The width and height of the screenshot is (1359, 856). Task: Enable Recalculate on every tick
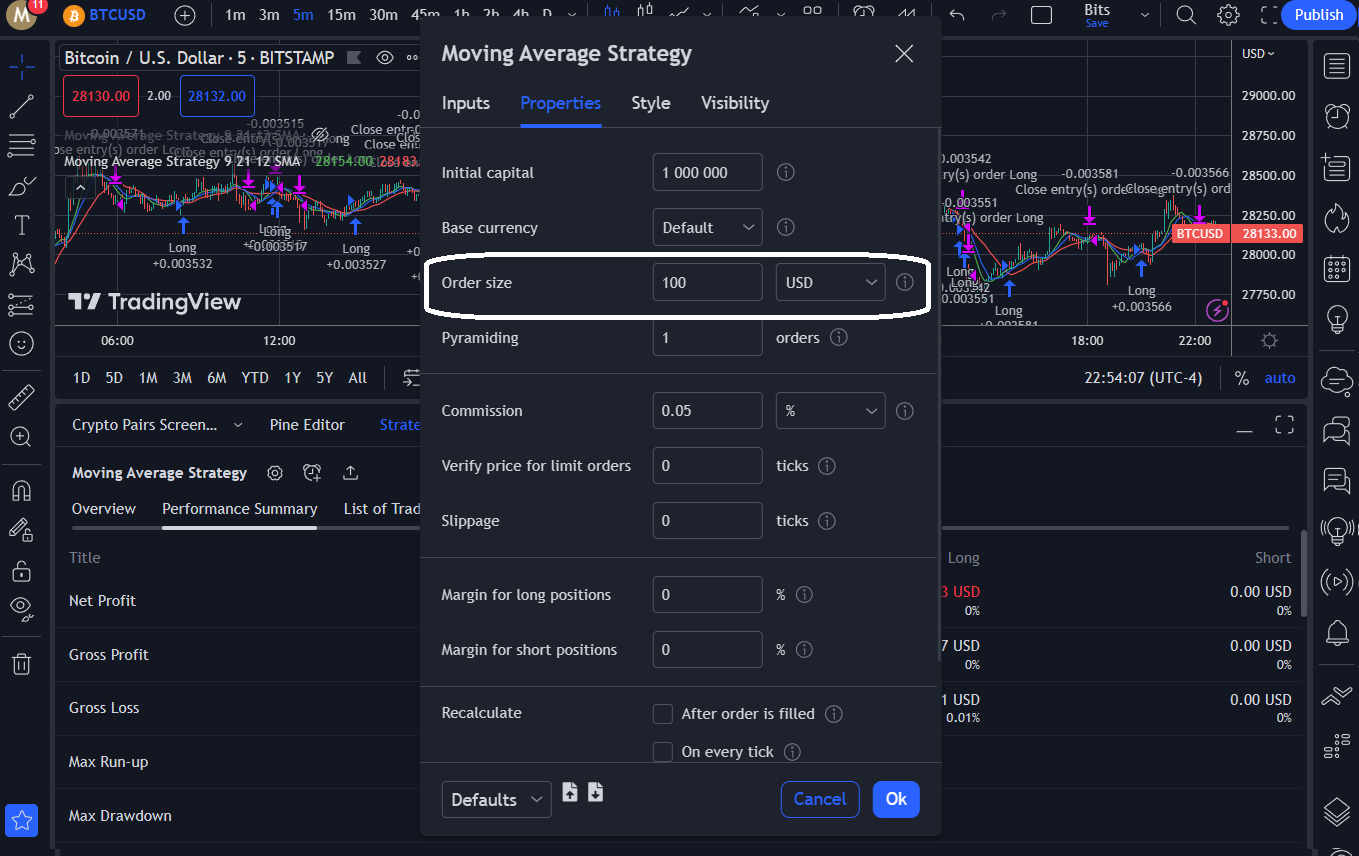tap(662, 751)
